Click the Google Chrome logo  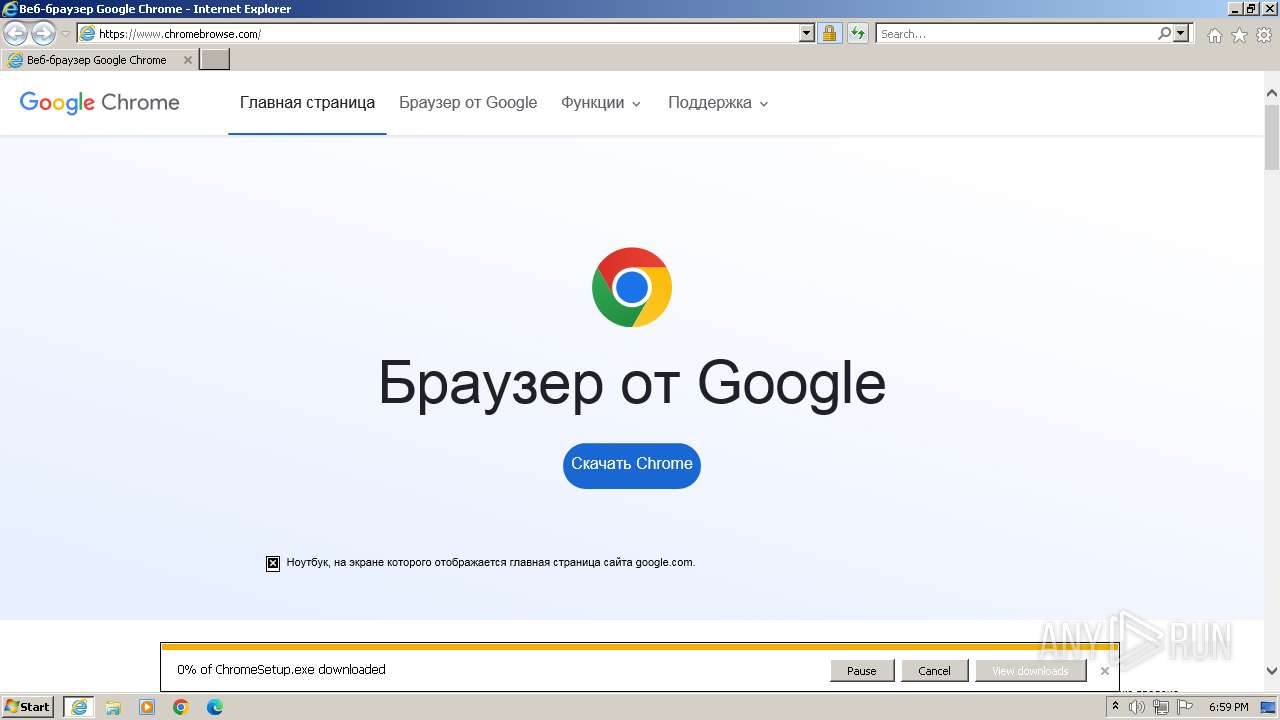coord(99,102)
